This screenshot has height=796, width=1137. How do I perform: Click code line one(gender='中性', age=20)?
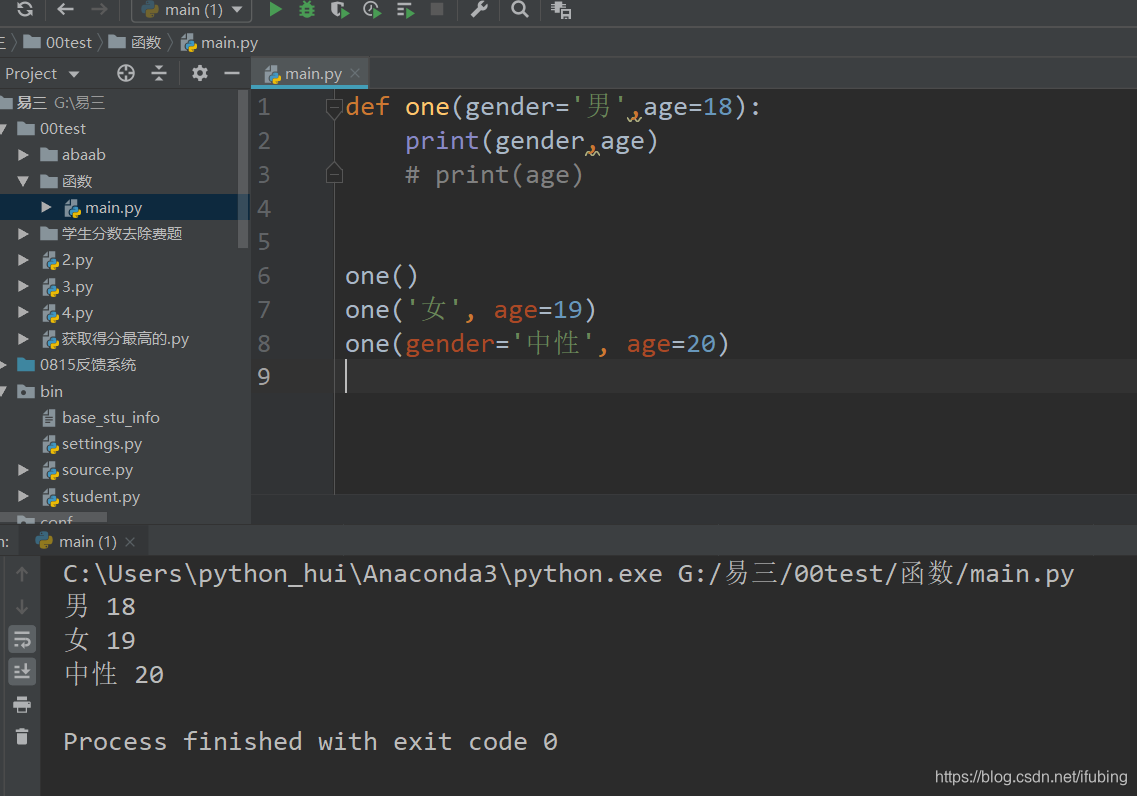pyautogui.click(x=537, y=343)
